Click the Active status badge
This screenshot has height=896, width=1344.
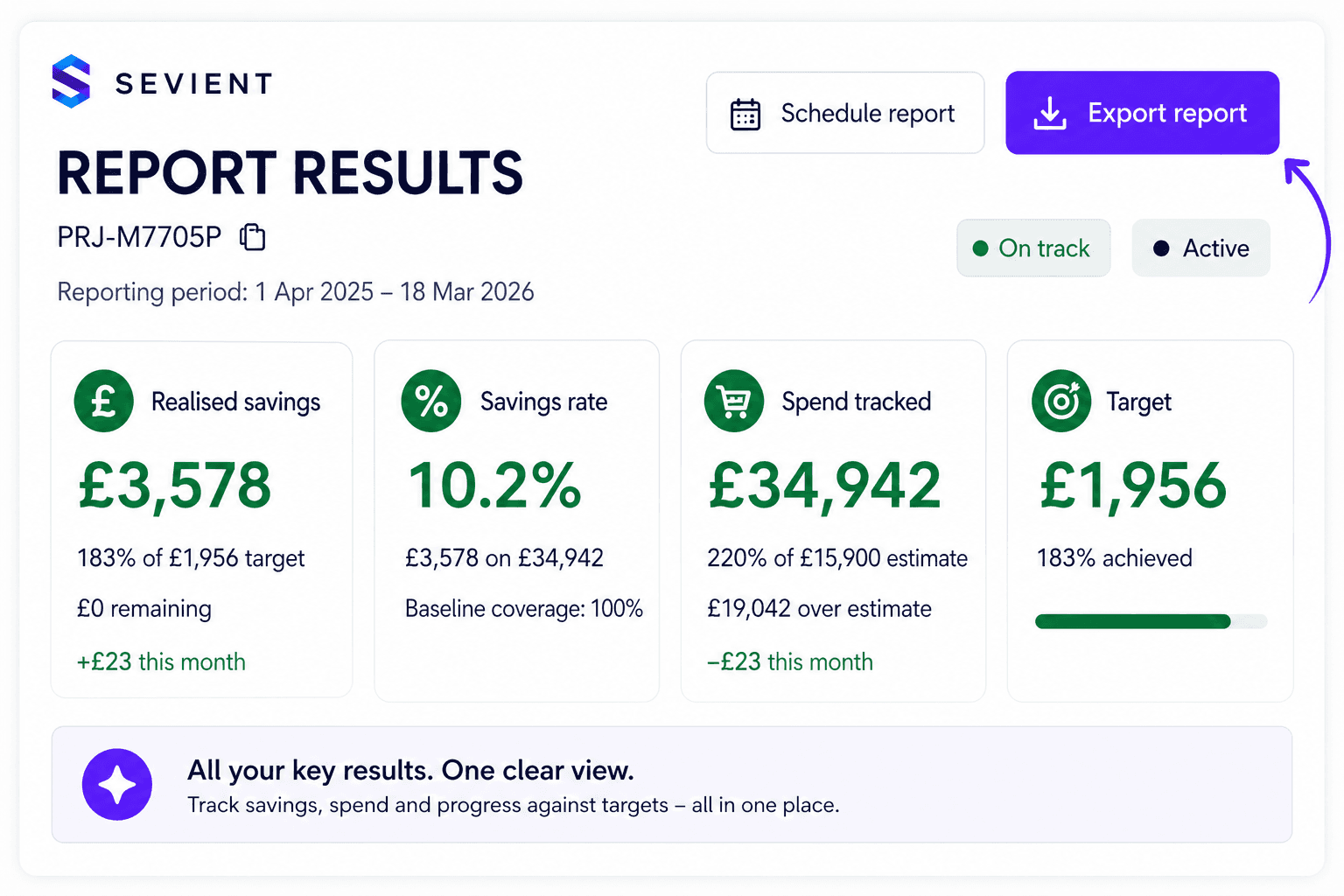[x=1200, y=248]
